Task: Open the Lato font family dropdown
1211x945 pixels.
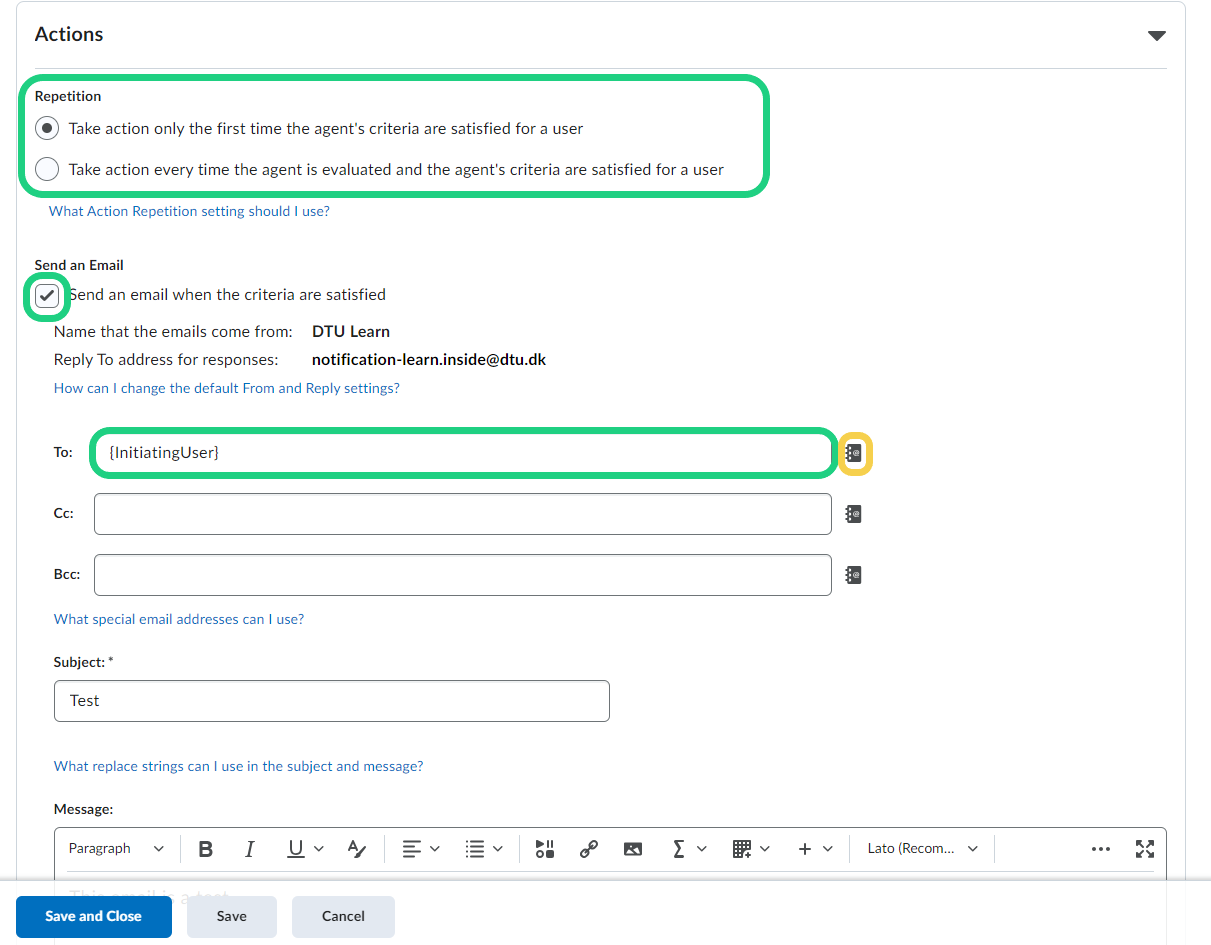Action: click(922, 849)
